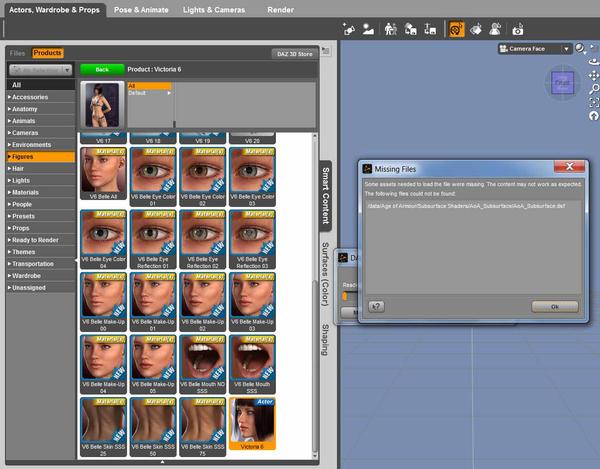Expand the Animals category
Image resolution: width=600 pixels, height=469 pixels.
click(x=41, y=121)
